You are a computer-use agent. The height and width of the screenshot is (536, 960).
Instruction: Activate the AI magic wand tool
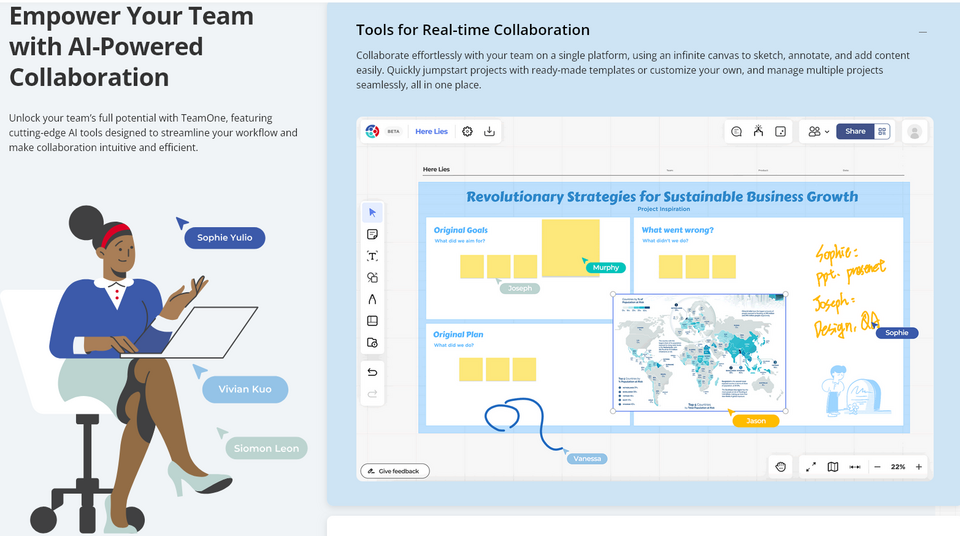(x=759, y=130)
